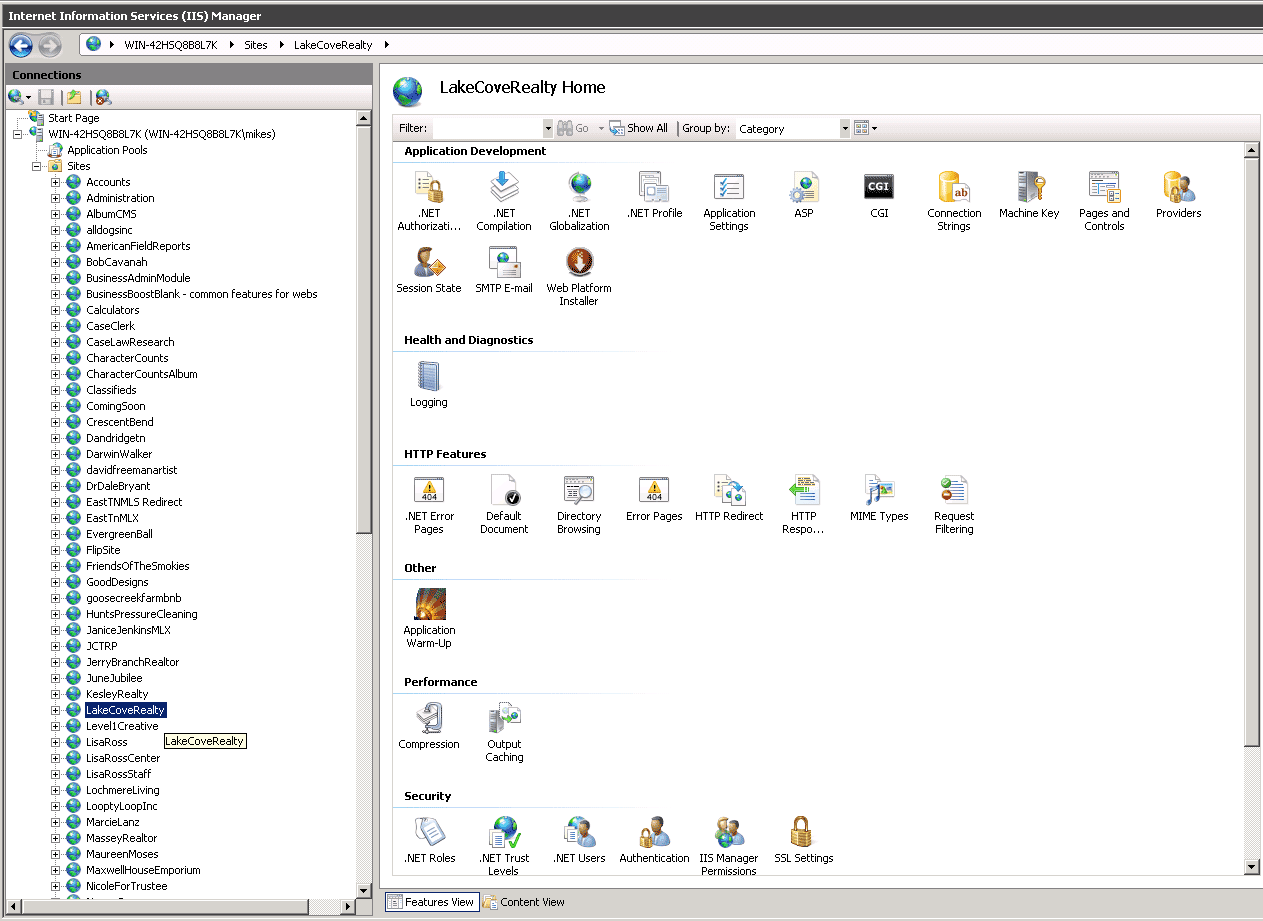Open the Logging feature
The image size is (1263, 921).
coord(429,384)
